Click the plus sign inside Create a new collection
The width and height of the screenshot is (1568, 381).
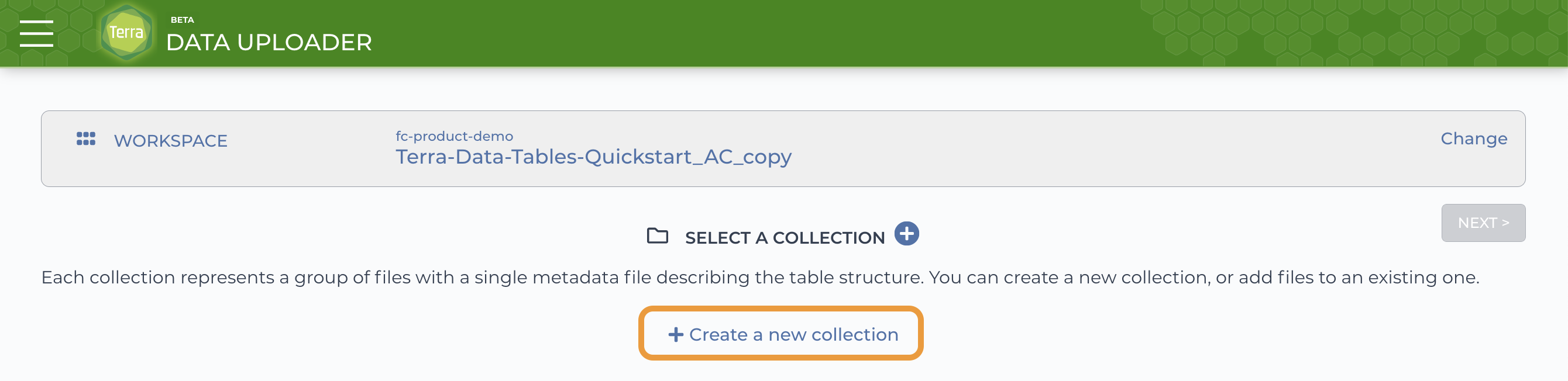pos(676,335)
